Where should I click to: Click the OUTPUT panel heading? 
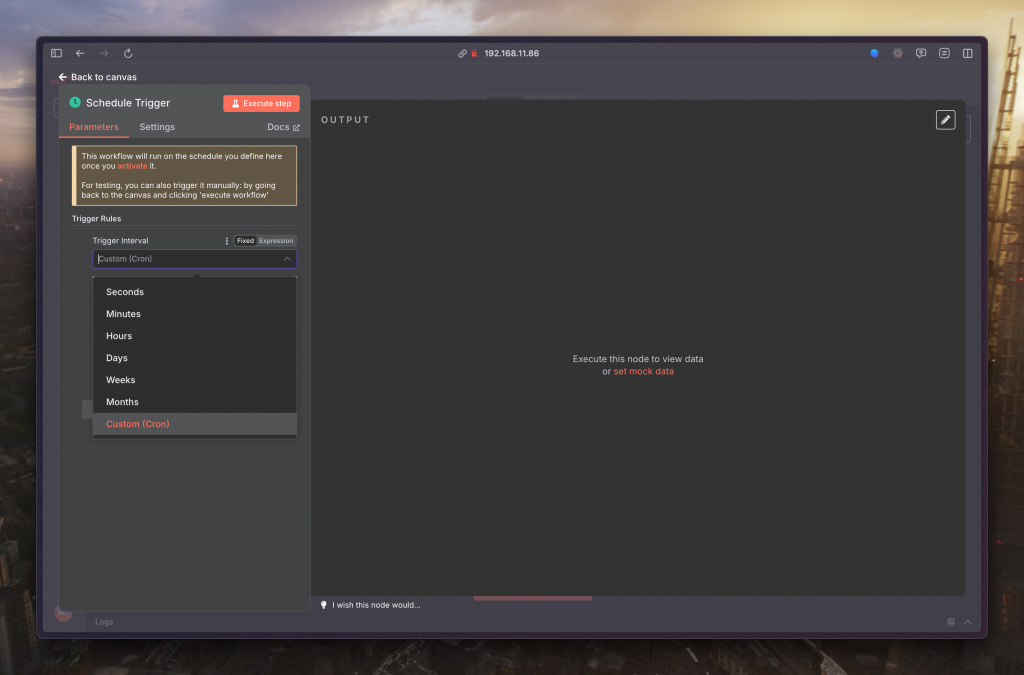coord(345,120)
